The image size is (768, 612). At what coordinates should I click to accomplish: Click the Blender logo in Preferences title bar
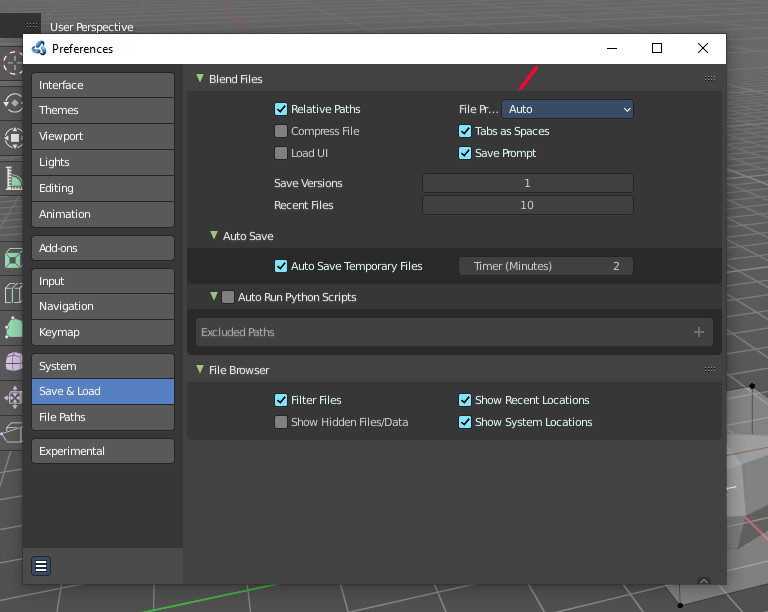(x=39, y=48)
